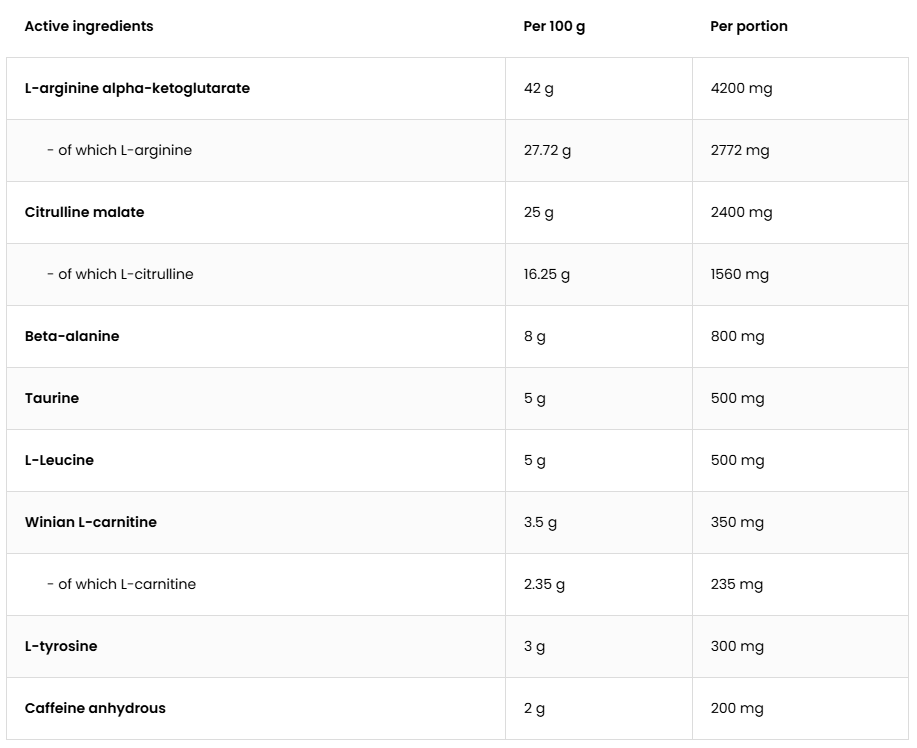Select the 'Beta-alanine' ingredient name
Screen dimensions: 917x748
tap(72, 337)
